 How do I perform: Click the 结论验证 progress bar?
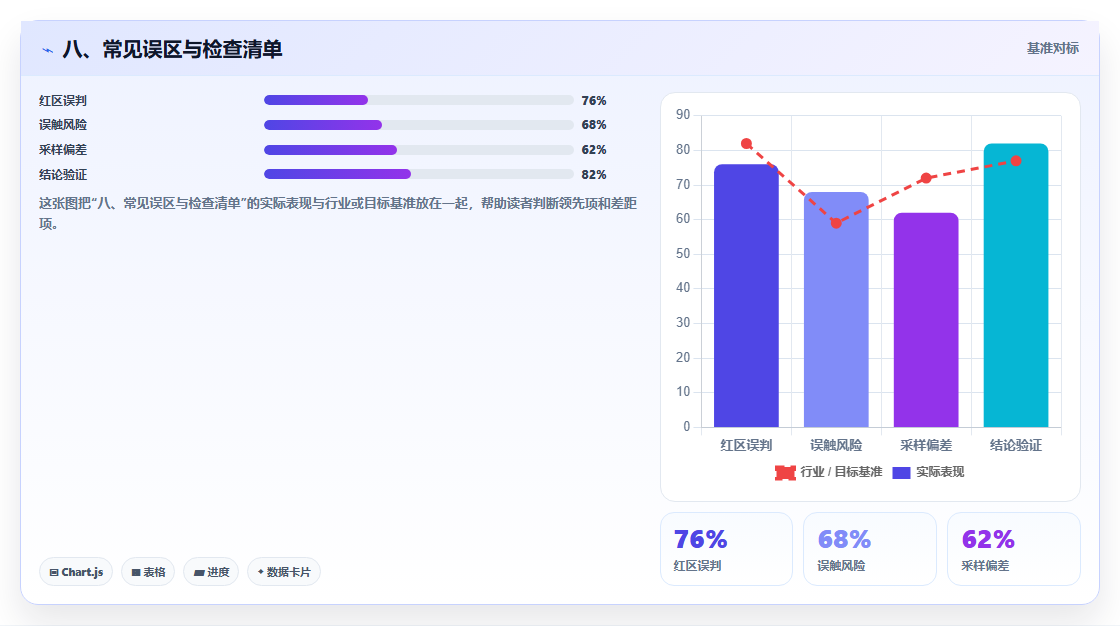(x=419, y=174)
